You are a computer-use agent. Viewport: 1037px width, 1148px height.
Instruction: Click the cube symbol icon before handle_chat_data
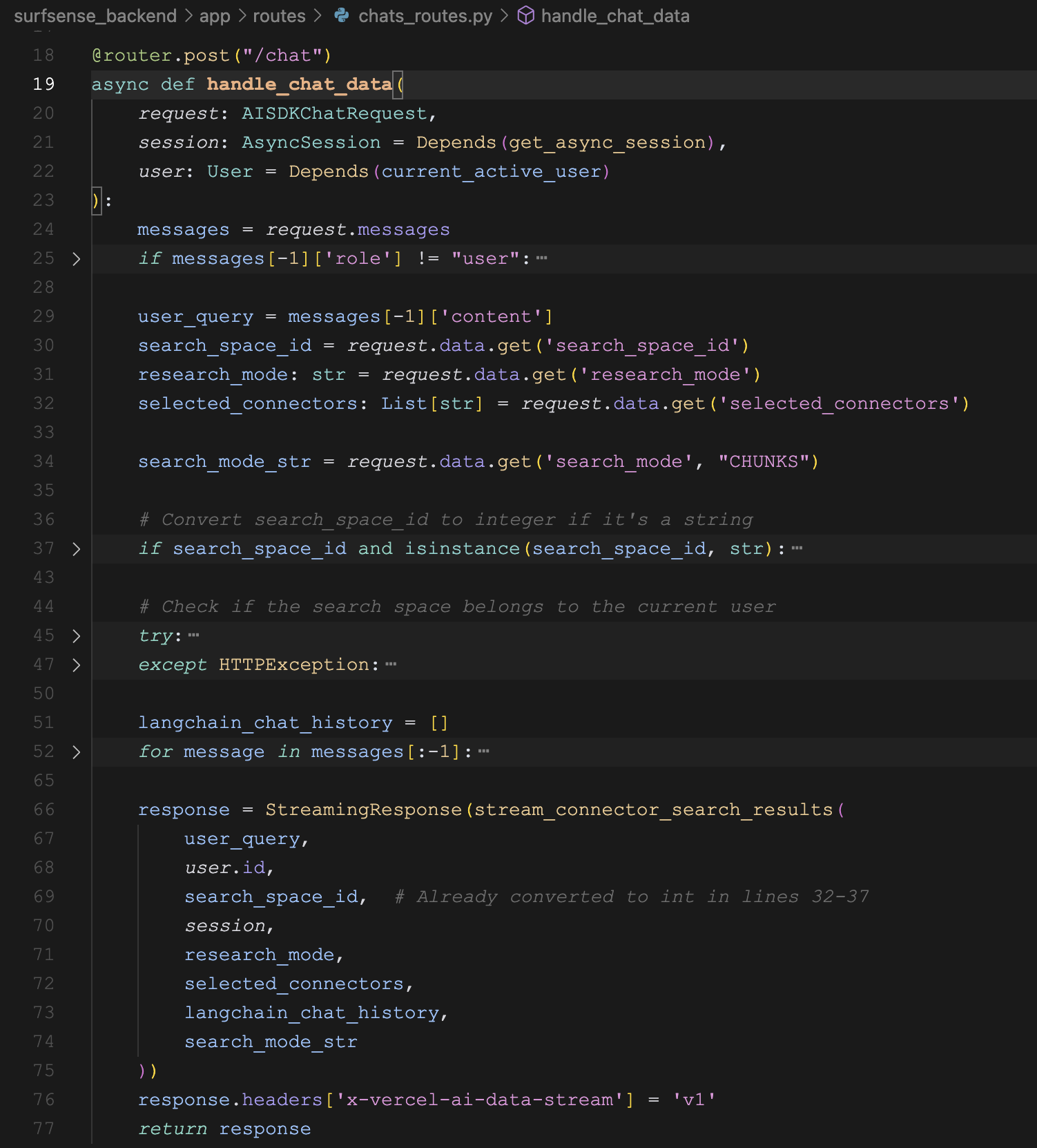(x=526, y=15)
